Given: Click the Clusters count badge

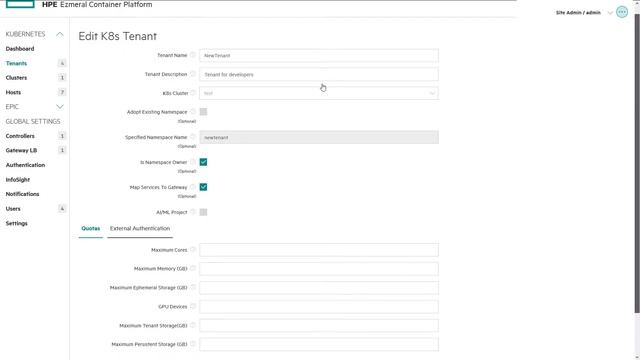Looking at the screenshot, I should tap(62, 78).
